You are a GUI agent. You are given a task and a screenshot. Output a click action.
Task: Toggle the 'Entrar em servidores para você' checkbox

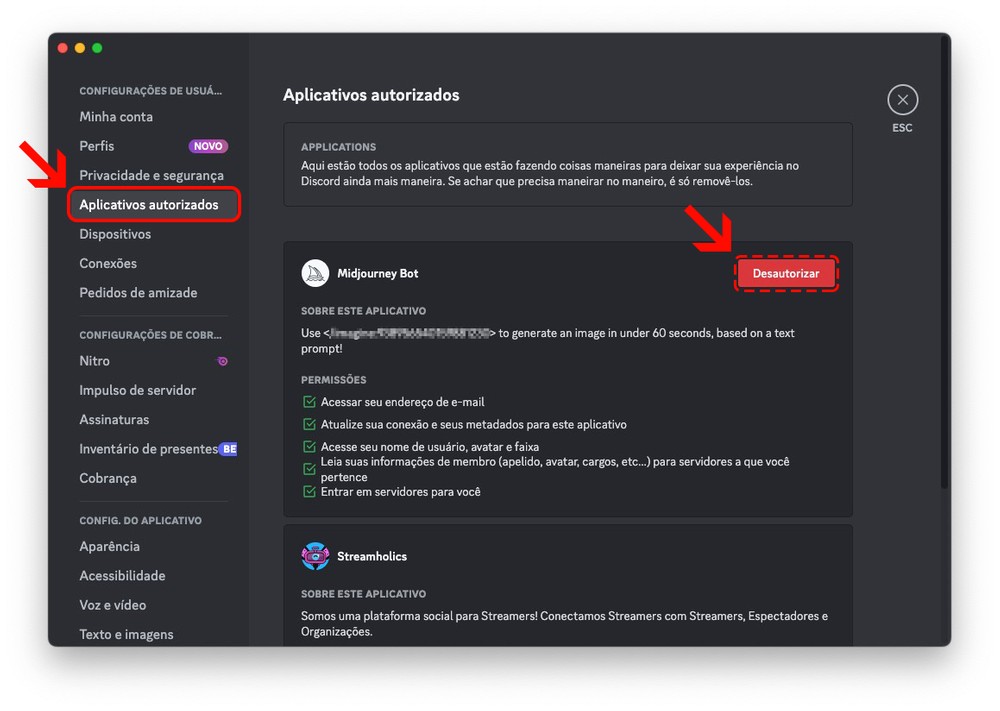click(x=309, y=491)
